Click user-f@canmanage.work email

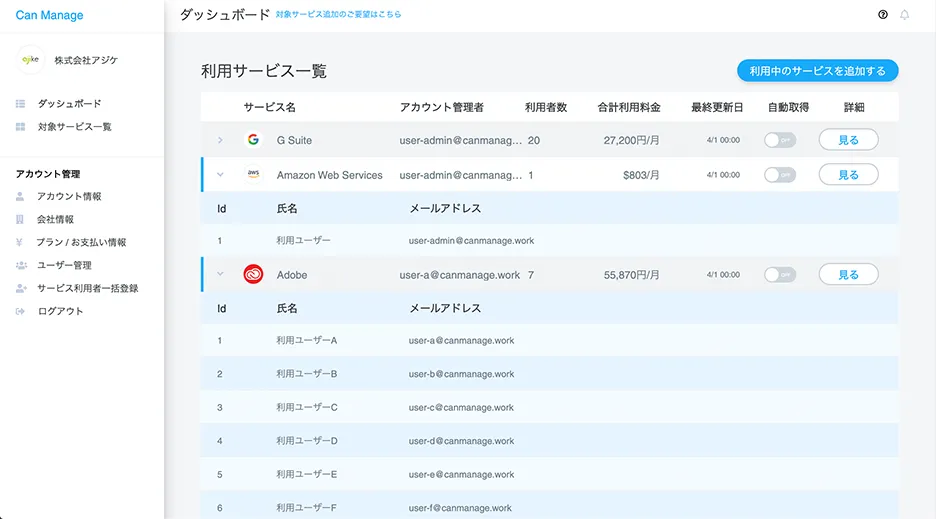(x=460, y=508)
